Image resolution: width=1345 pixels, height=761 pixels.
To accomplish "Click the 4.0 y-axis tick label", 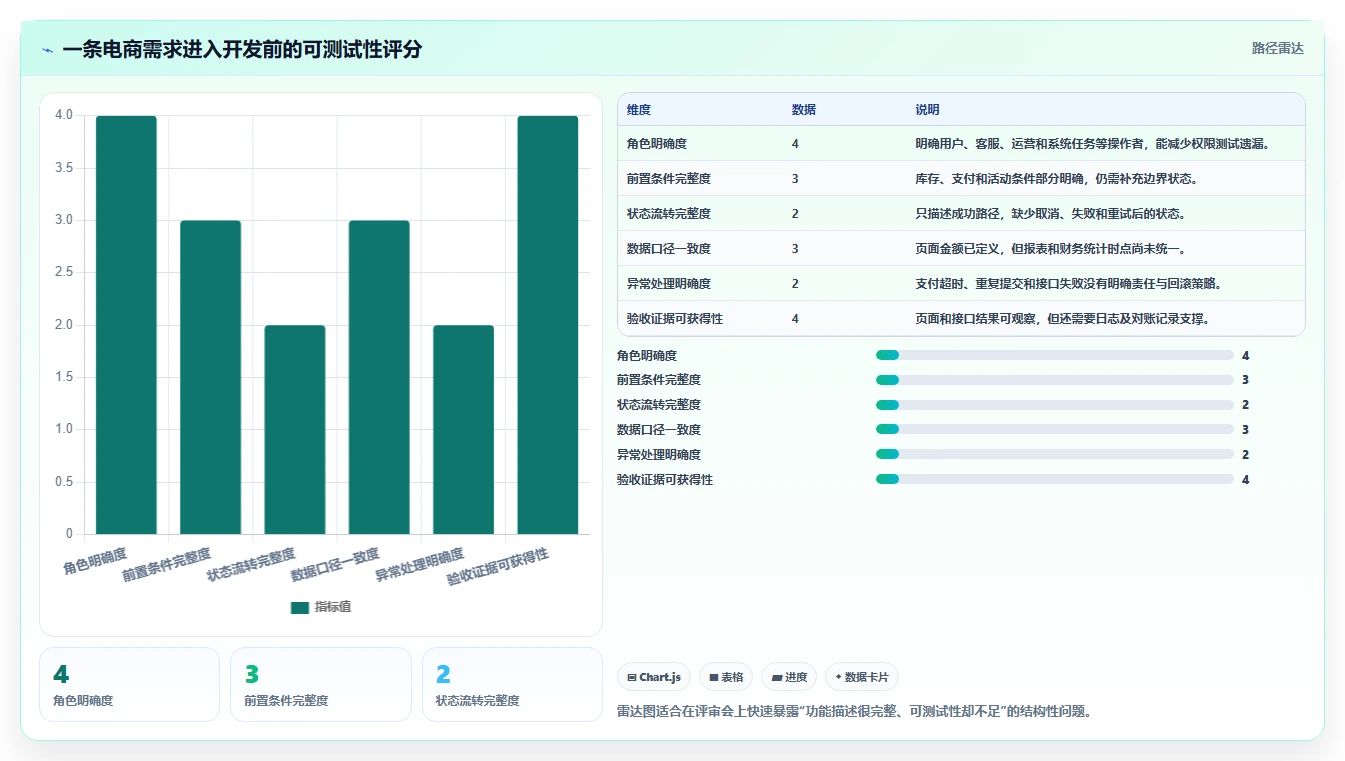I will coord(64,115).
